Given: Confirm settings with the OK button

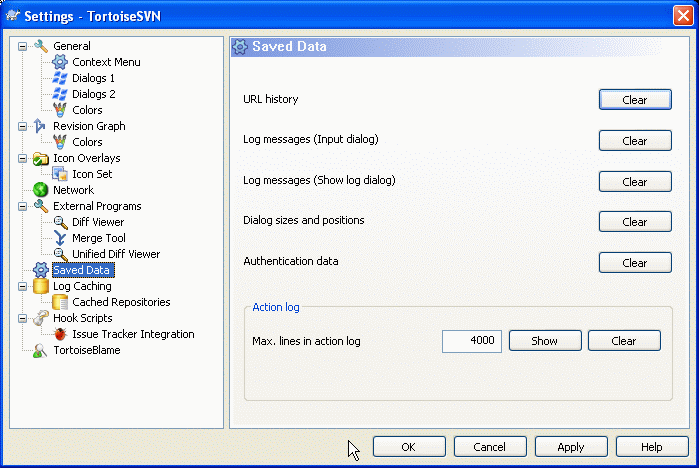Looking at the screenshot, I should tap(409, 447).
